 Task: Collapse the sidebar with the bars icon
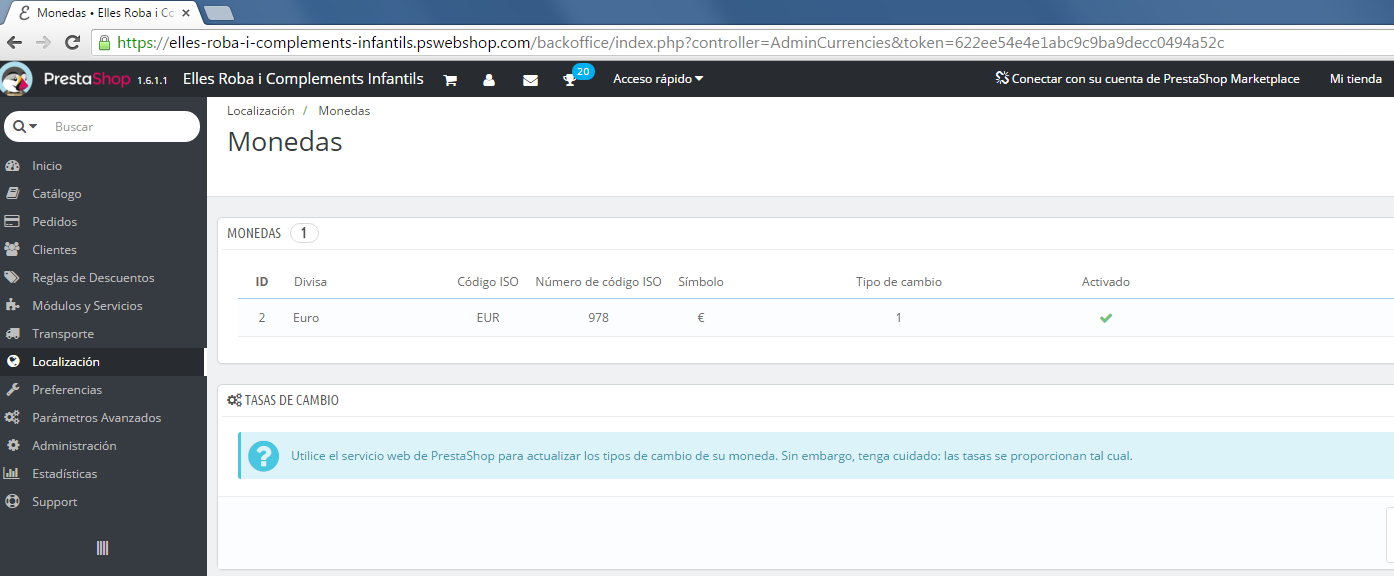click(x=102, y=548)
